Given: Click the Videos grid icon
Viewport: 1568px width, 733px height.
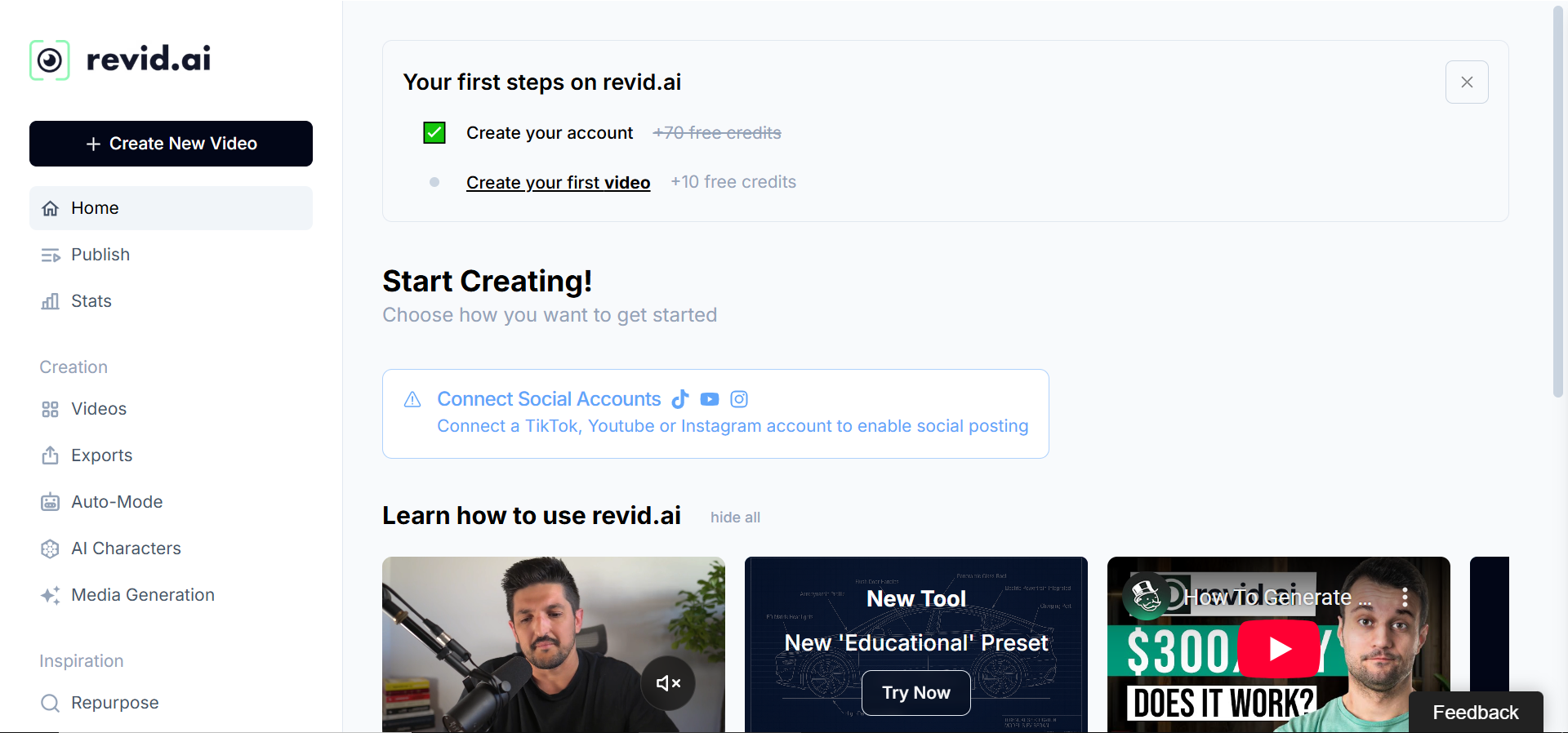Looking at the screenshot, I should 51,409.
